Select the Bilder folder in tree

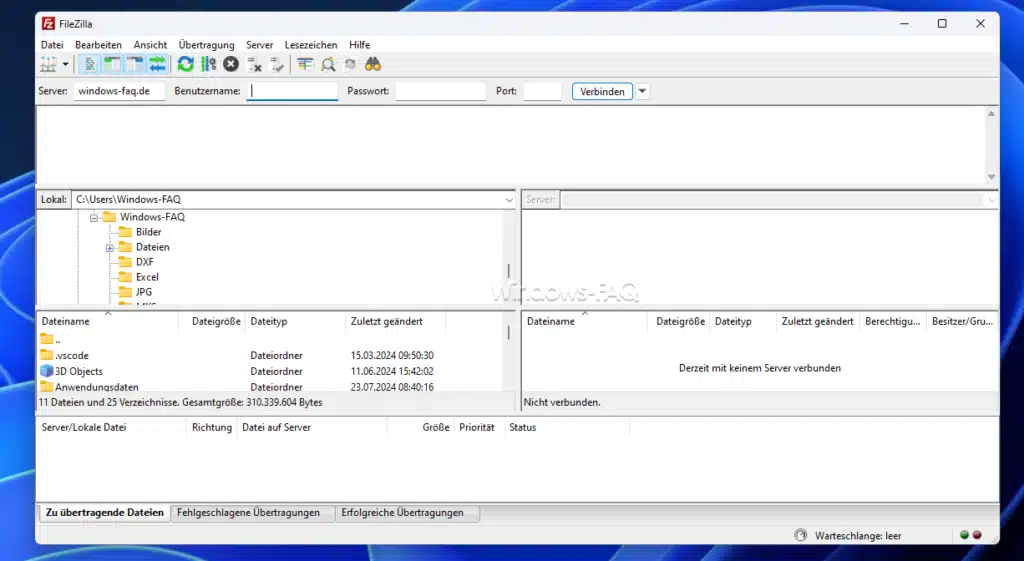[x=148, y=232]
